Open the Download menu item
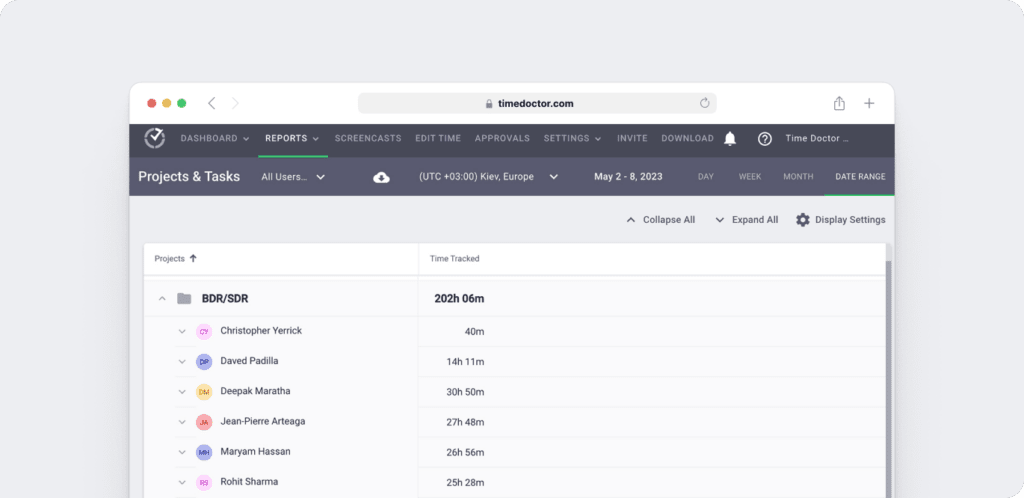1024x498 pixels. tap(688, 138)
